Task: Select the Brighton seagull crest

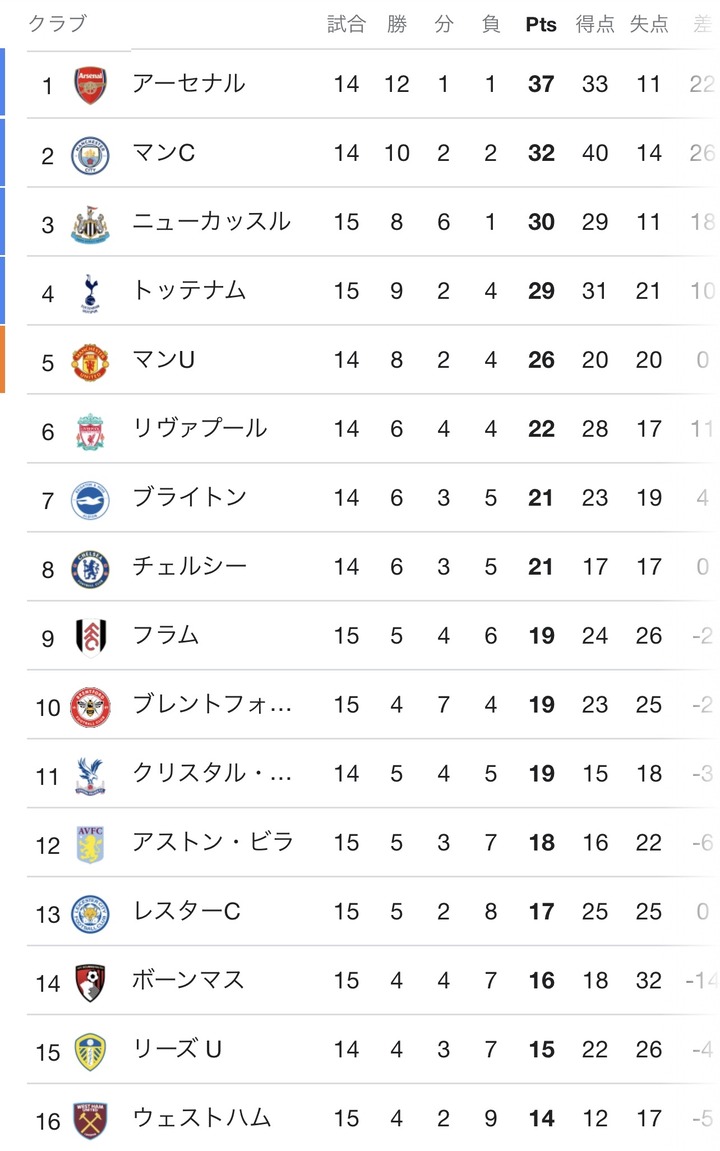Action: (90, 500)
